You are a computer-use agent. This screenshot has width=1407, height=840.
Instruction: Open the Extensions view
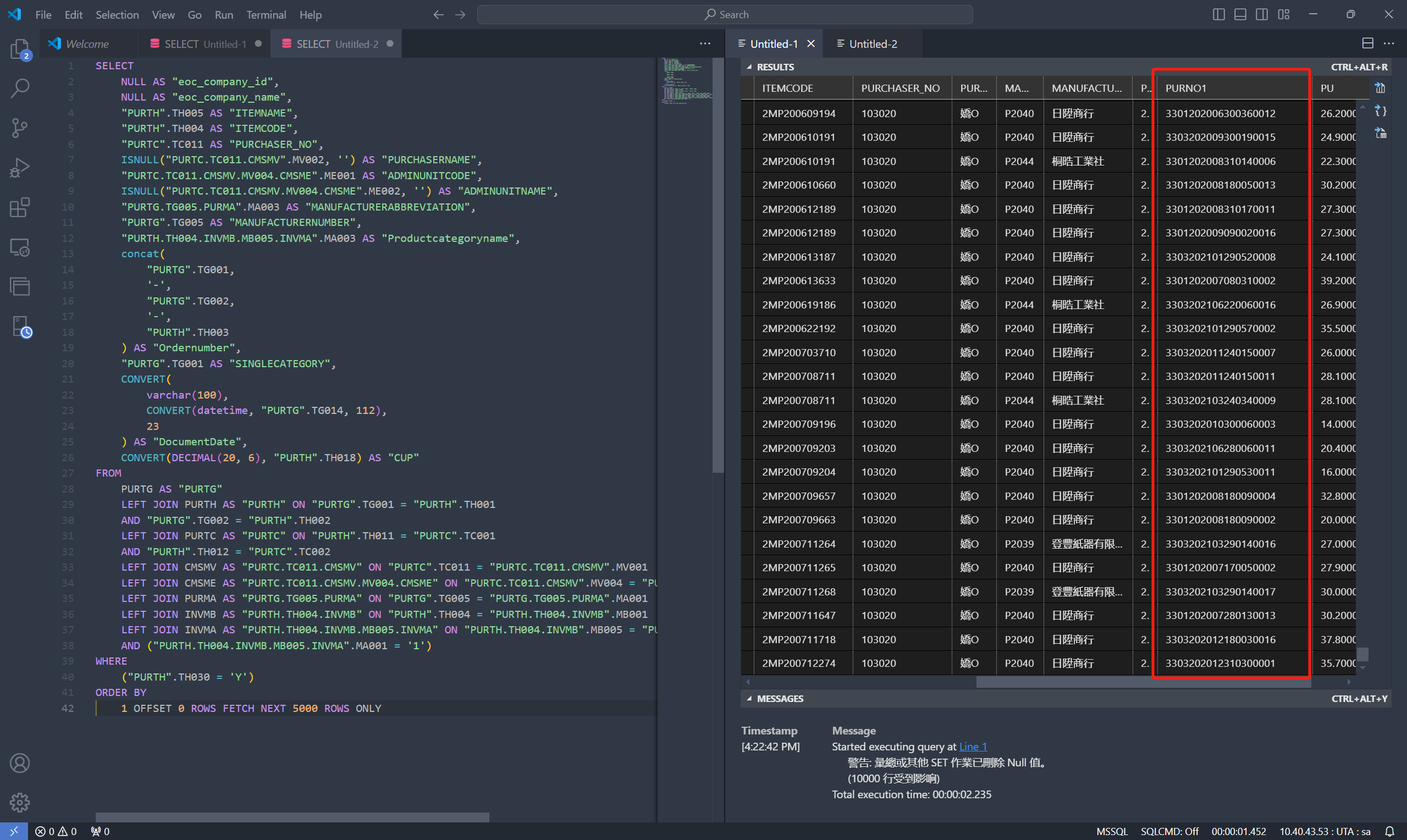point(20,207)
